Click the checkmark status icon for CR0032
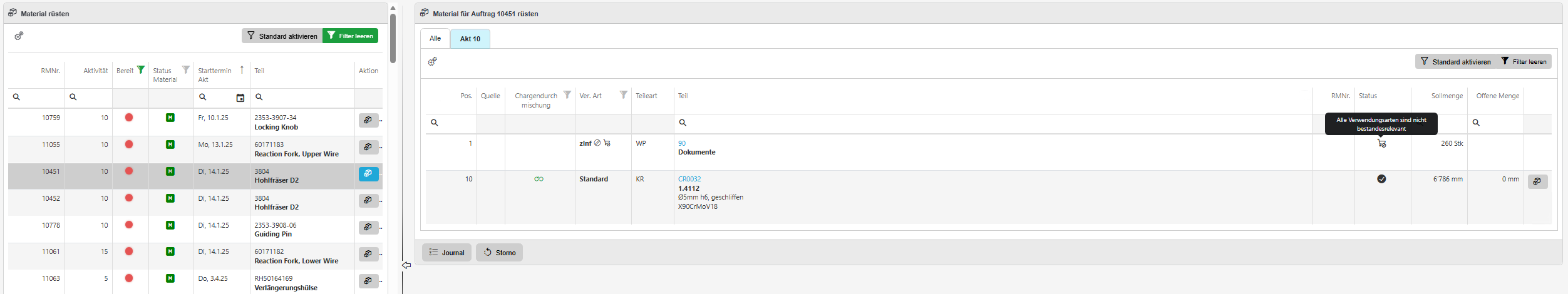The width and height of the screenshot is (1568, 294). [1381, 179]
